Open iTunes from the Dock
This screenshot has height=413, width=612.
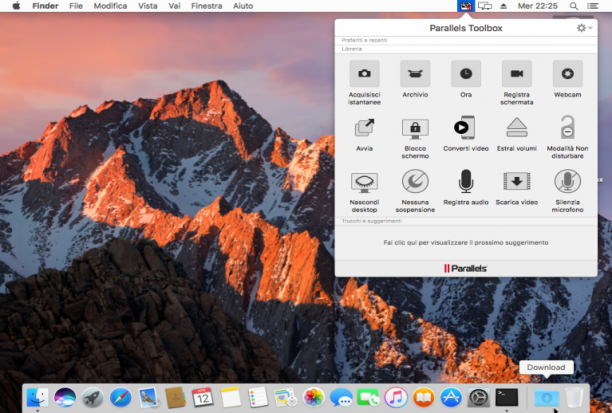point(396,398)
